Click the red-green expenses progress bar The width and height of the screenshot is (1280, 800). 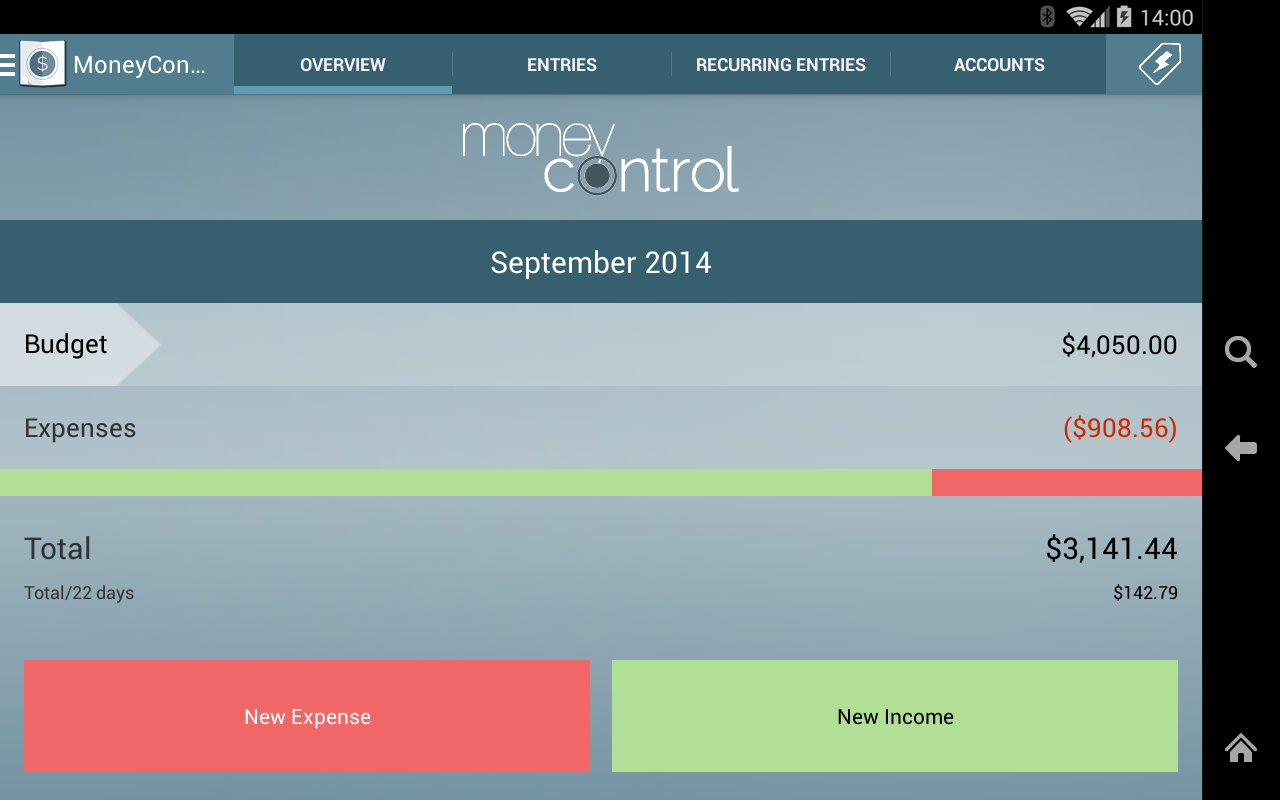pyautogui.click(x=600, y=481)
